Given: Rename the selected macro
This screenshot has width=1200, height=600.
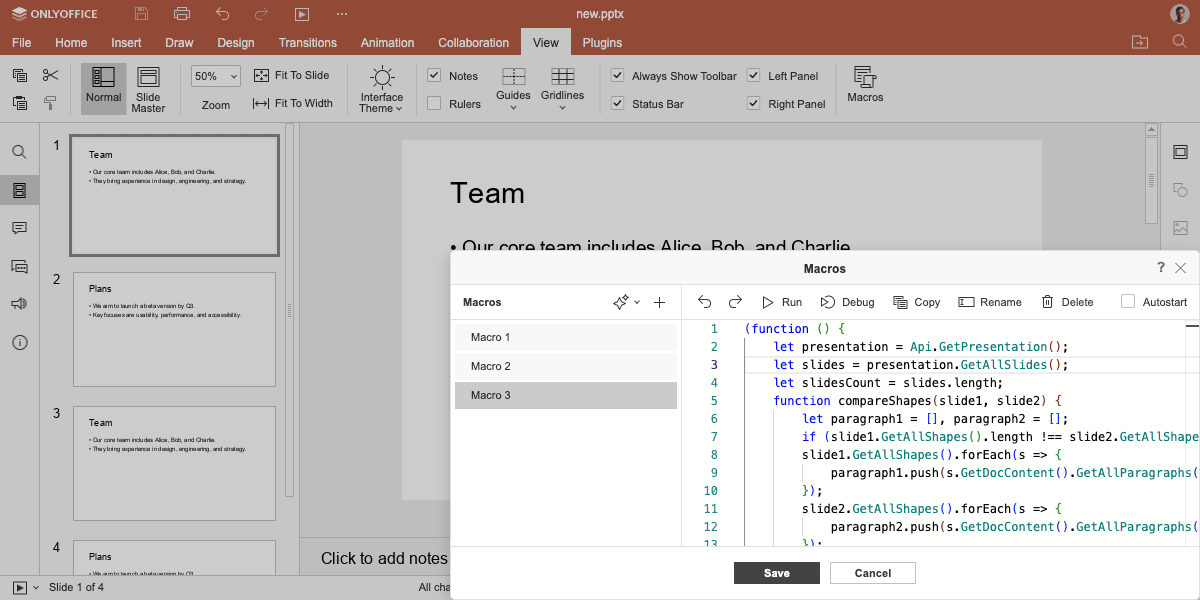Looking at the screenshot, I should coord(990,302).
